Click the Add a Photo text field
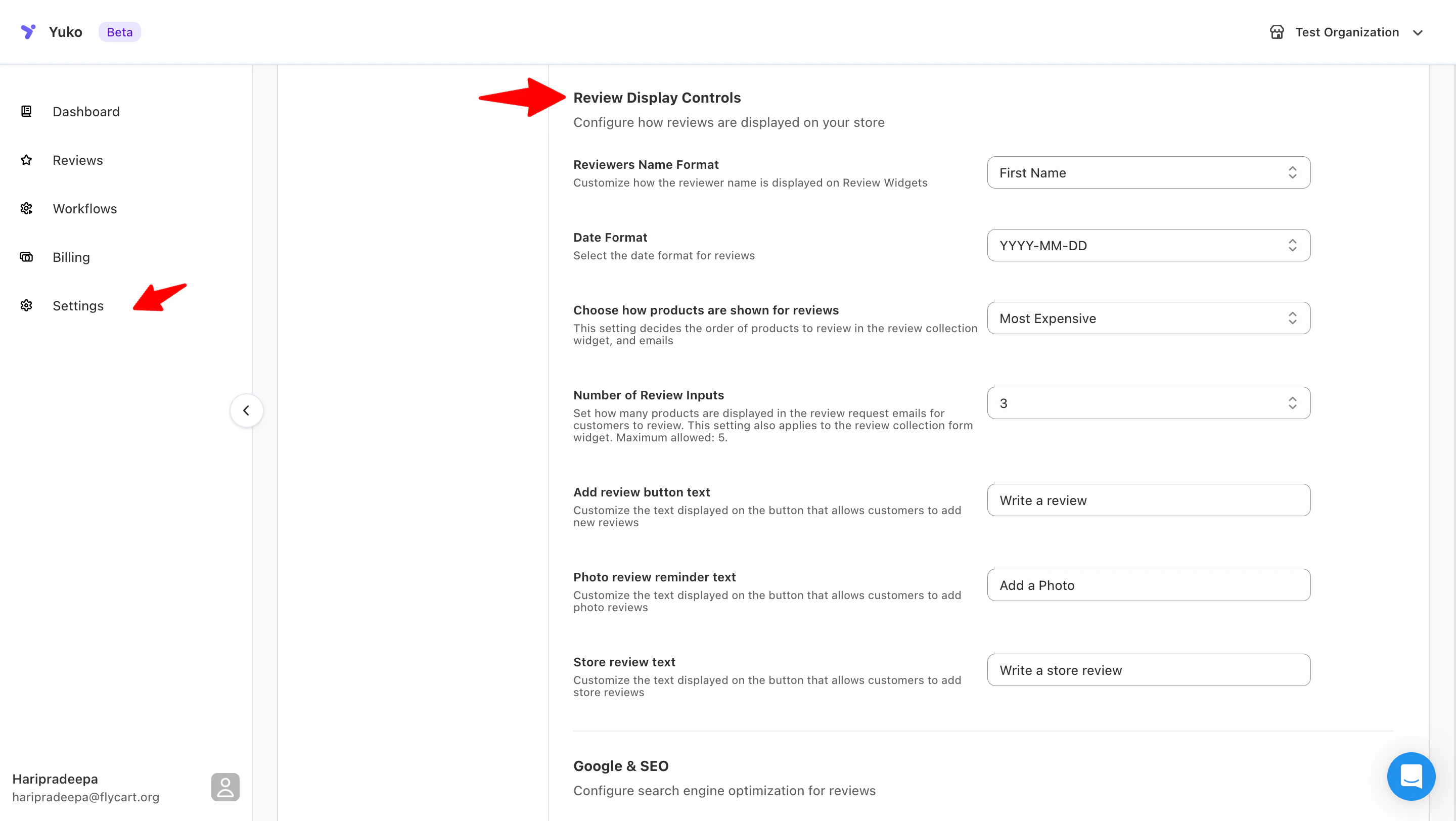 tap(1148, 585)
